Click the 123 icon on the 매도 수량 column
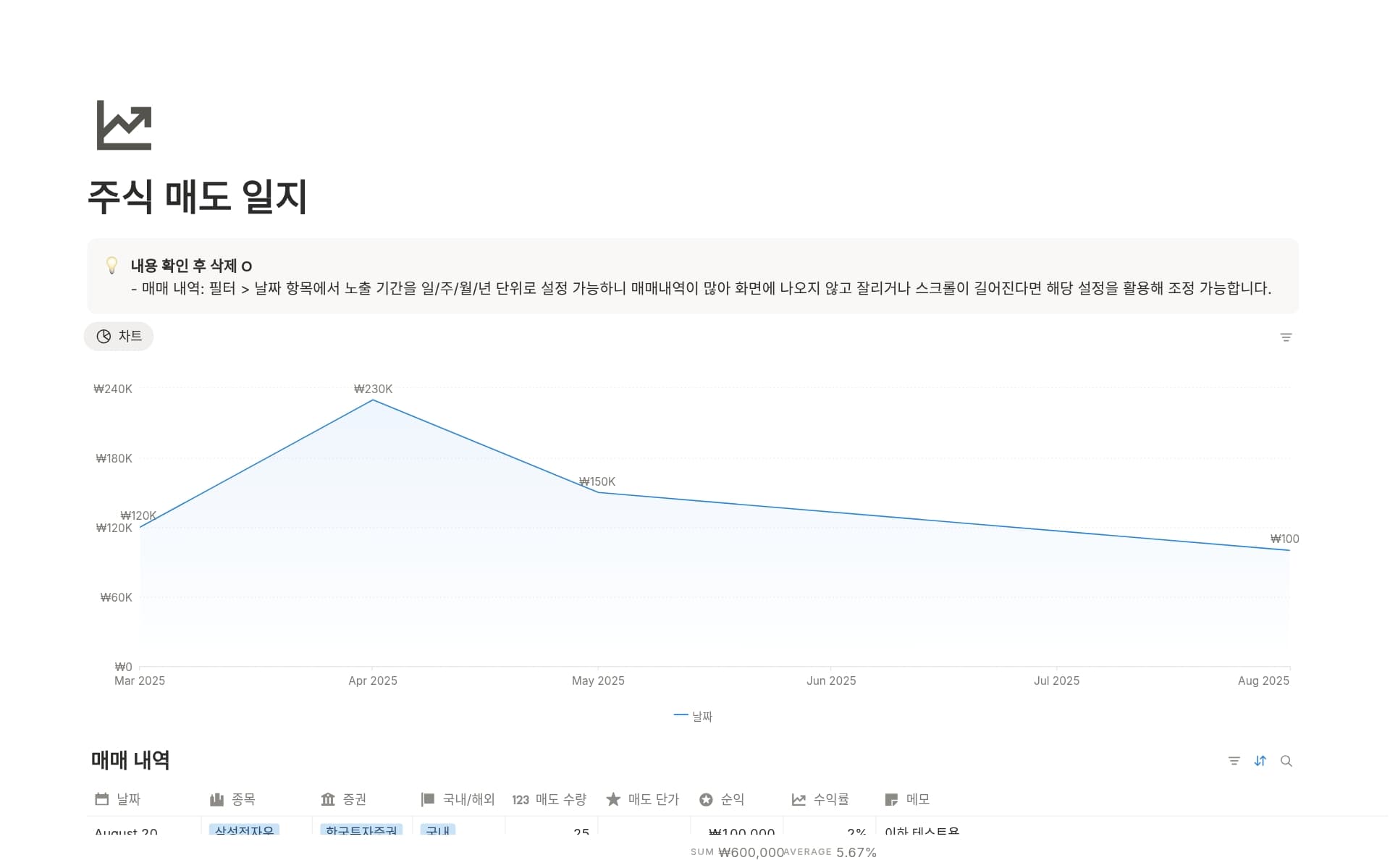 (x=520, y=799)
